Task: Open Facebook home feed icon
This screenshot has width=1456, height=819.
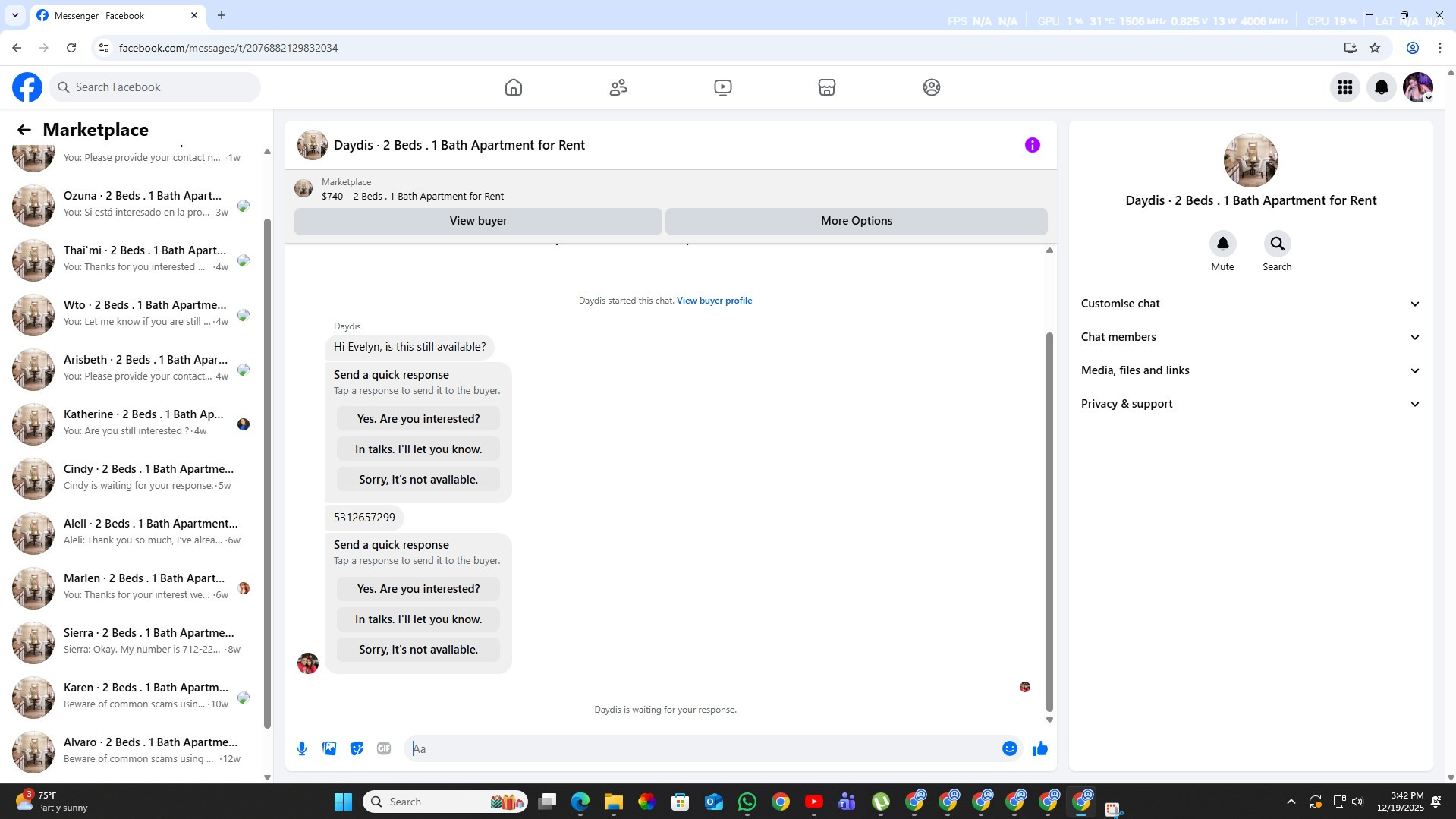Action: click(514, 87)
